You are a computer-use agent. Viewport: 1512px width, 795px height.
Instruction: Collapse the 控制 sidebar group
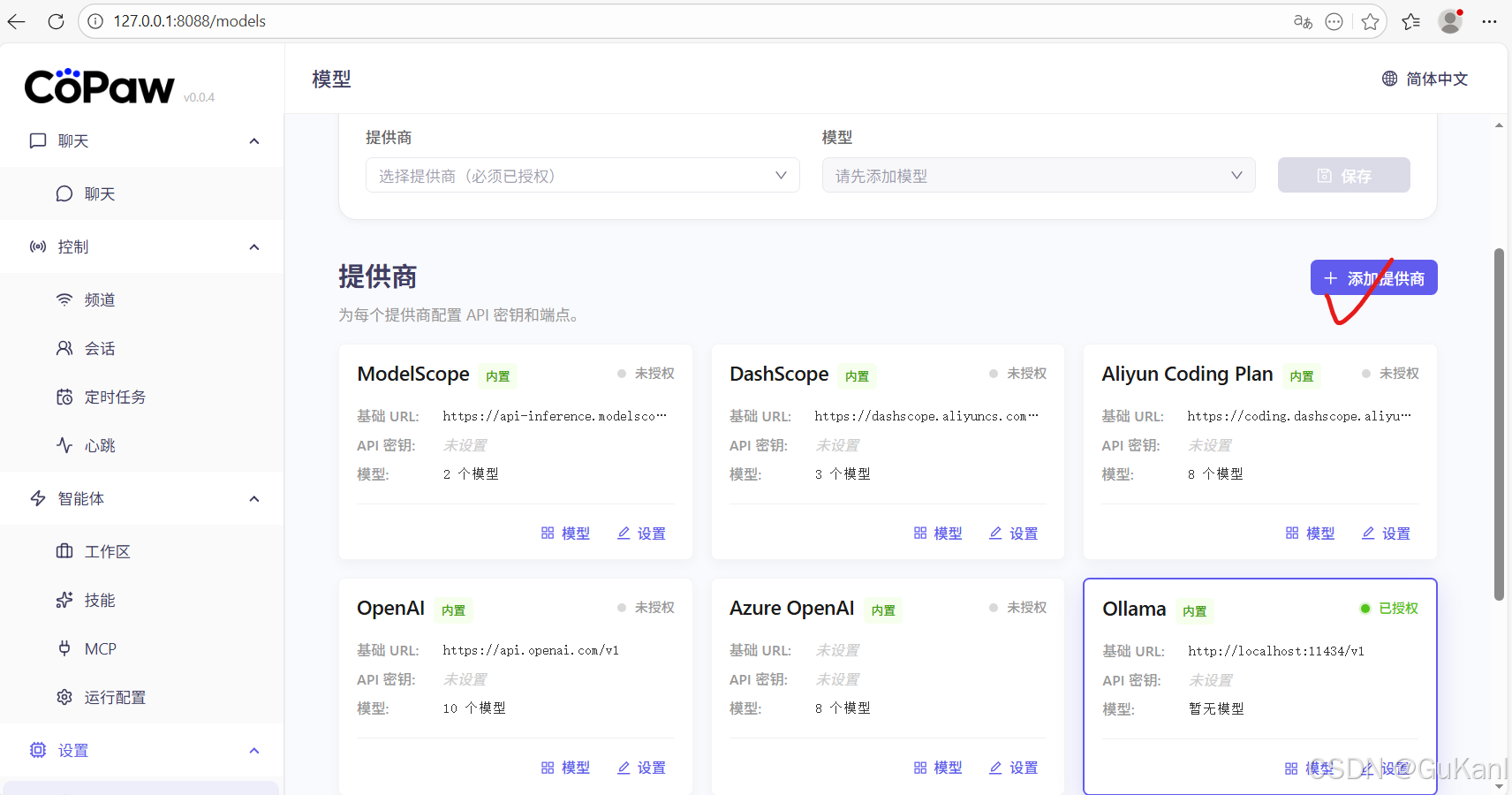tap(254, 247)
